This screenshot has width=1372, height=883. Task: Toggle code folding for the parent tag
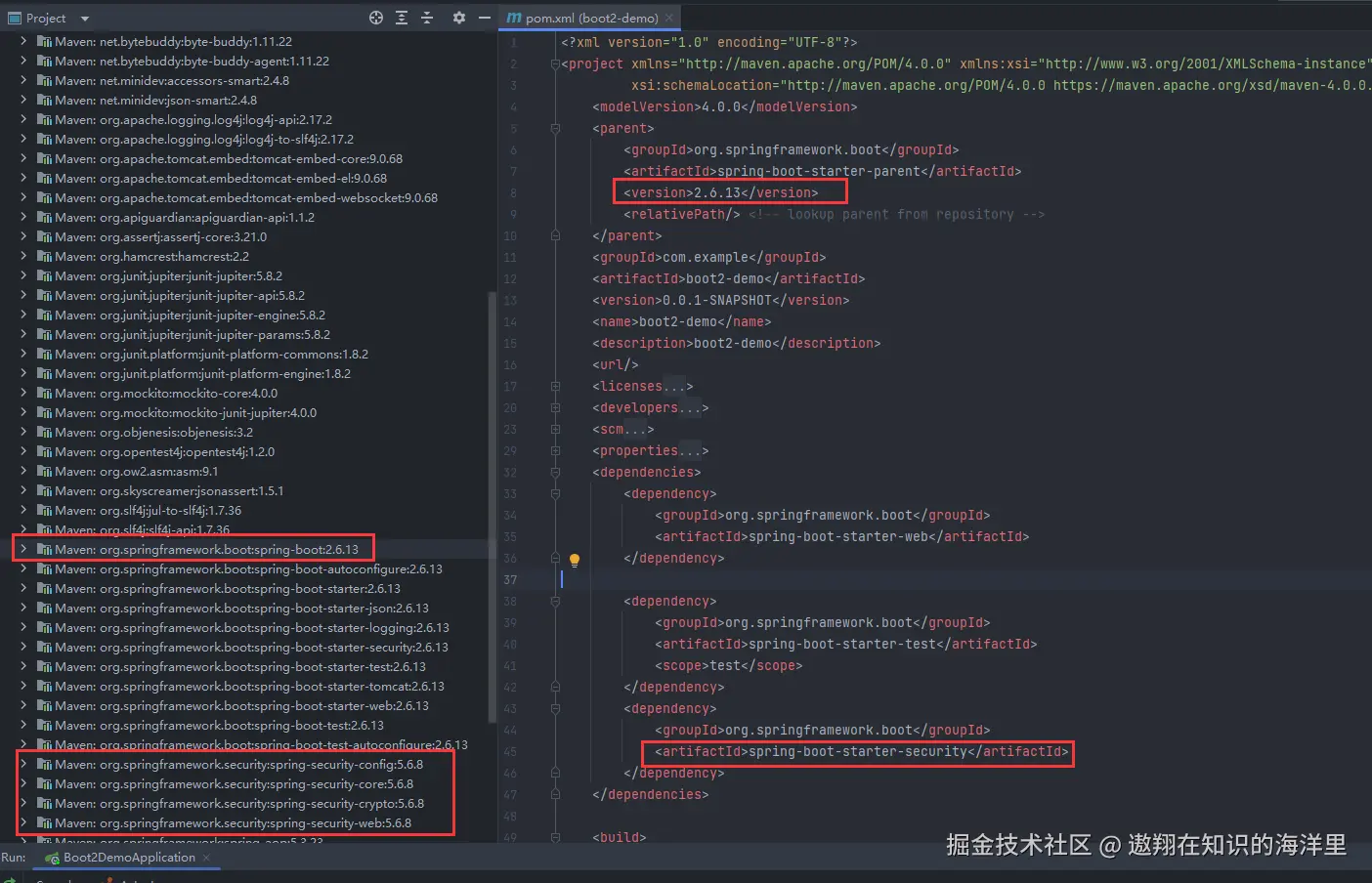(x=555, y=128)
